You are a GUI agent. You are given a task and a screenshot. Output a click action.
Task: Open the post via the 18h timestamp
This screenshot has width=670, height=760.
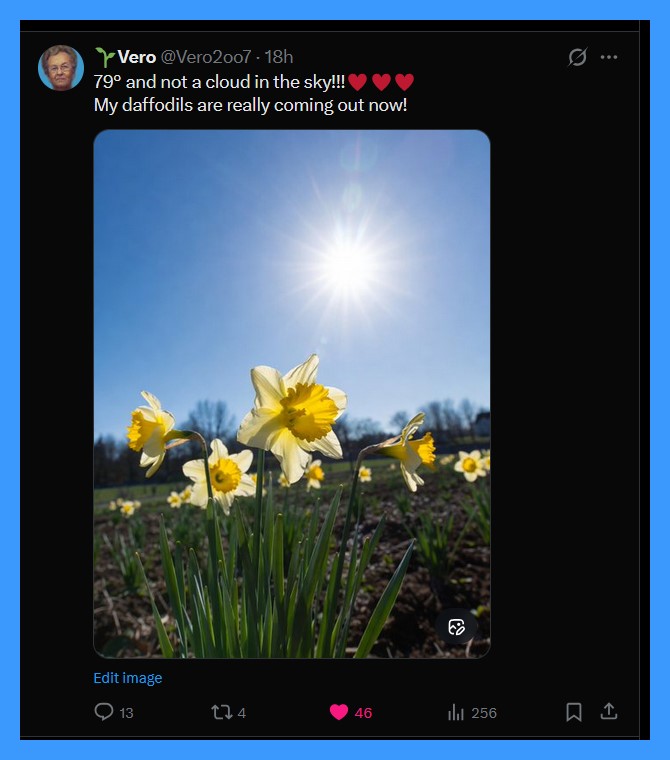pos(279,57)
